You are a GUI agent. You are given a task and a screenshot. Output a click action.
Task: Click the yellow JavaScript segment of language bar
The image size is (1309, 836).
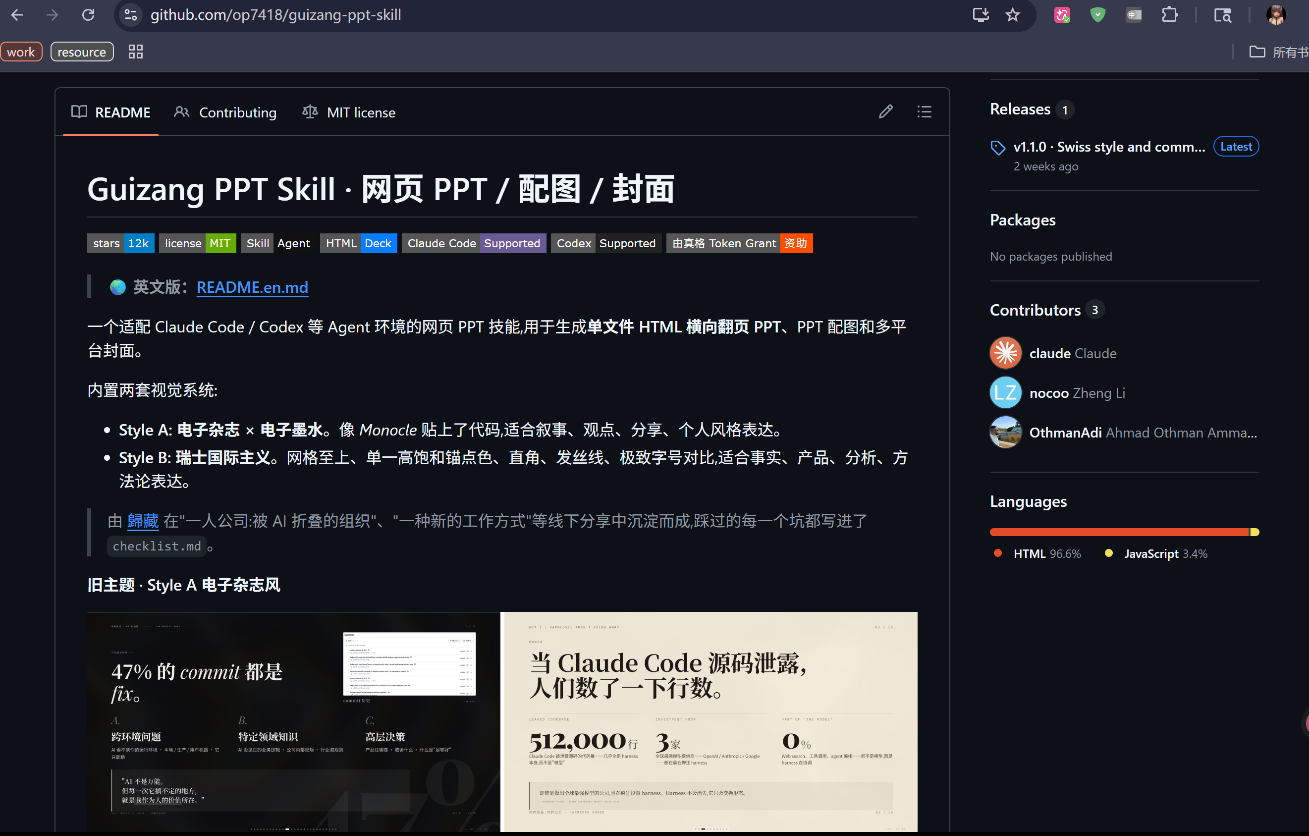tap(1255, 532)
